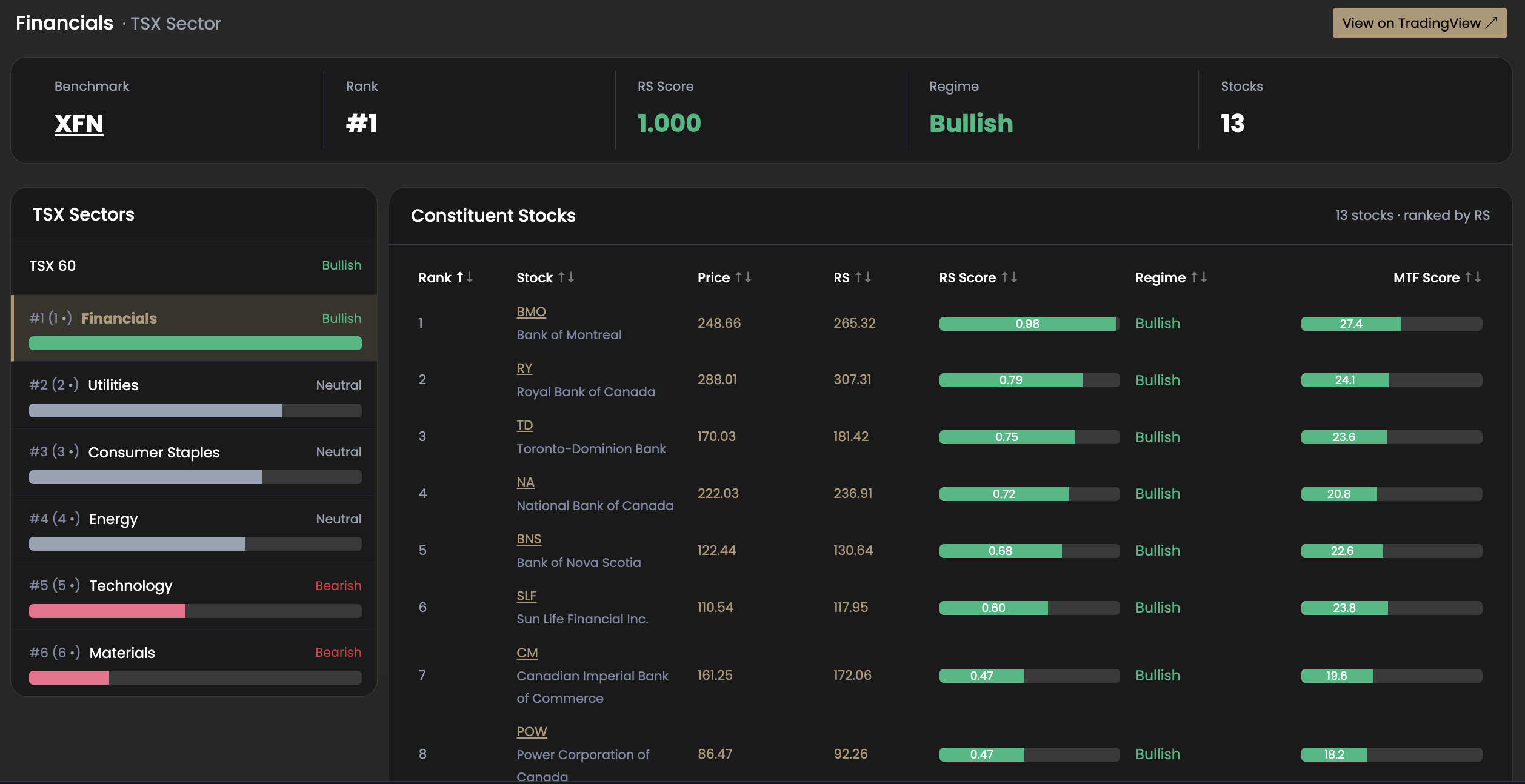Click the Utilities grey strength bar
The image size is (1525, 784).
(155, 411)
